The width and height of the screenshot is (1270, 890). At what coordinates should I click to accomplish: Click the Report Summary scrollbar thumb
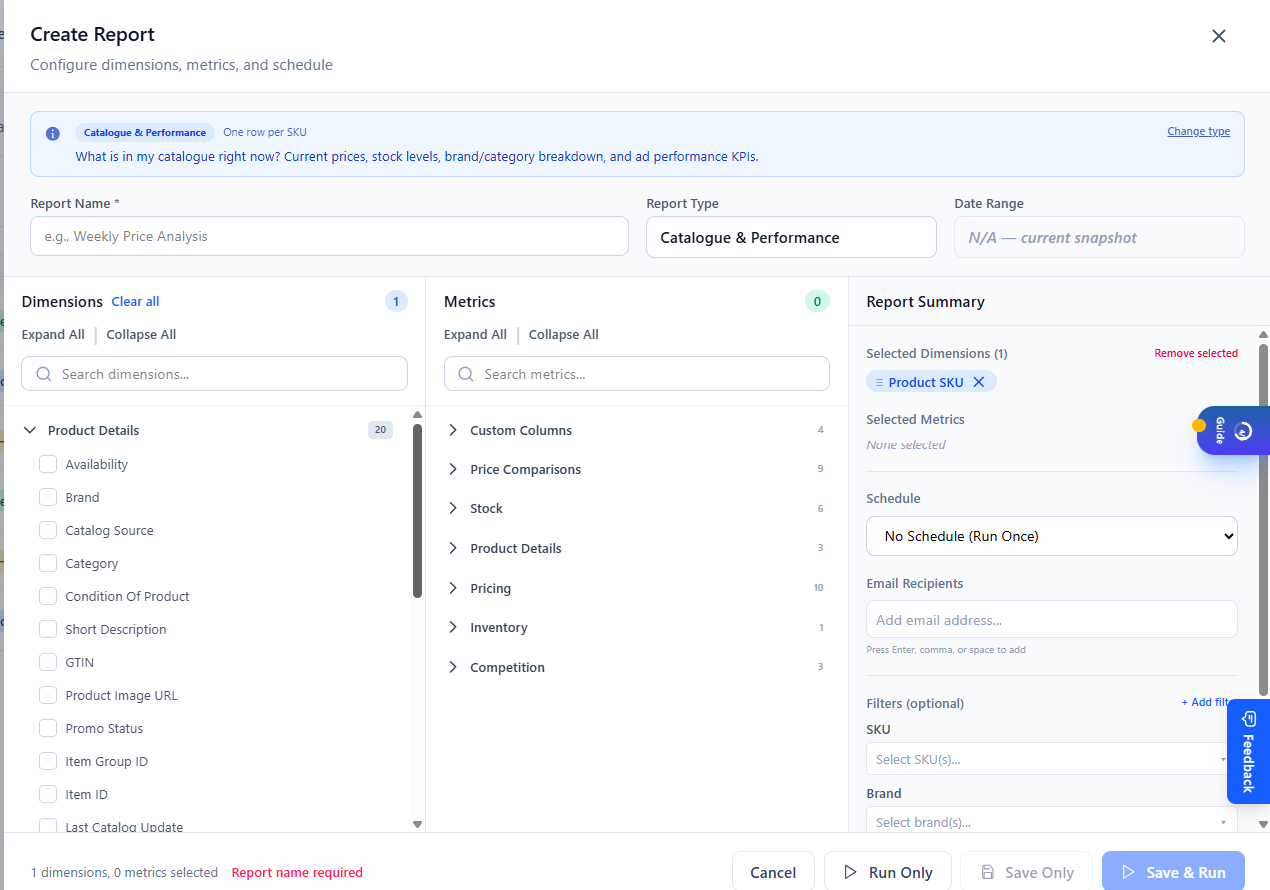pyautogui.click(x=1263, y=518)
